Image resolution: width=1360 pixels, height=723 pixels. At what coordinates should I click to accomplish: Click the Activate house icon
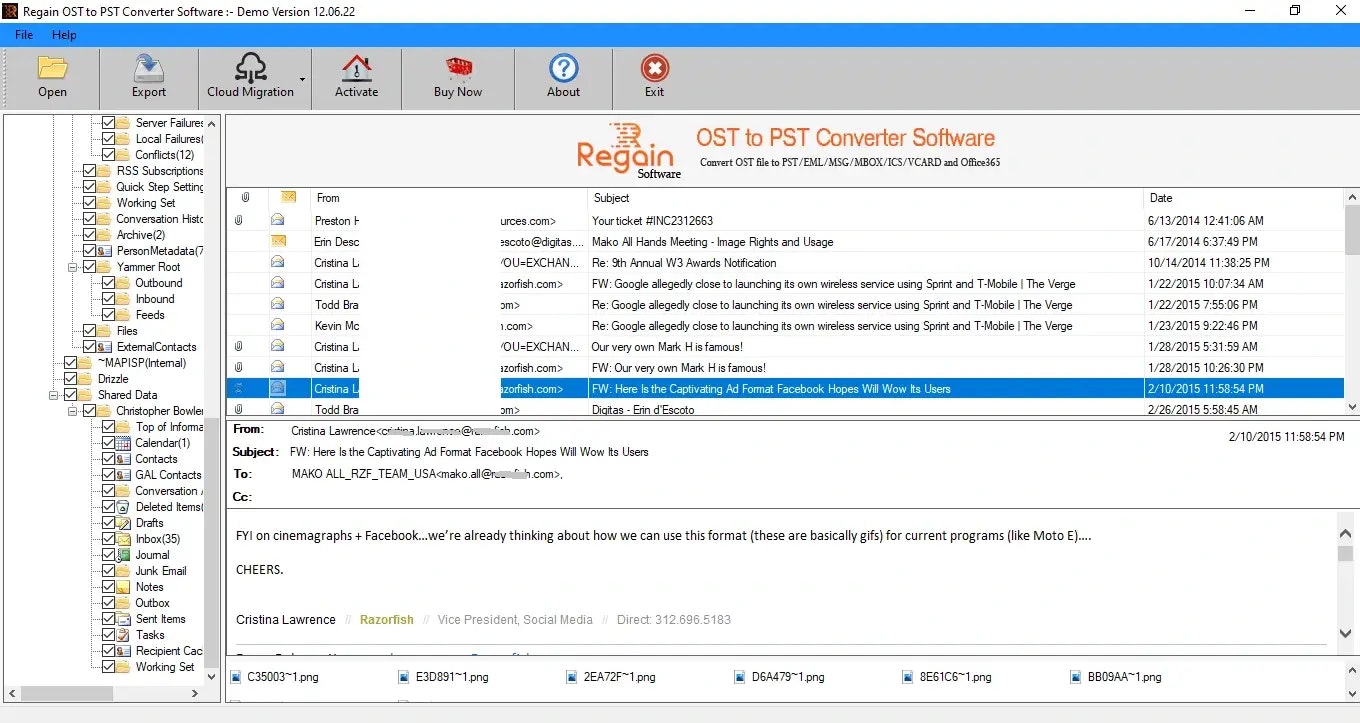tap(356, 68)
